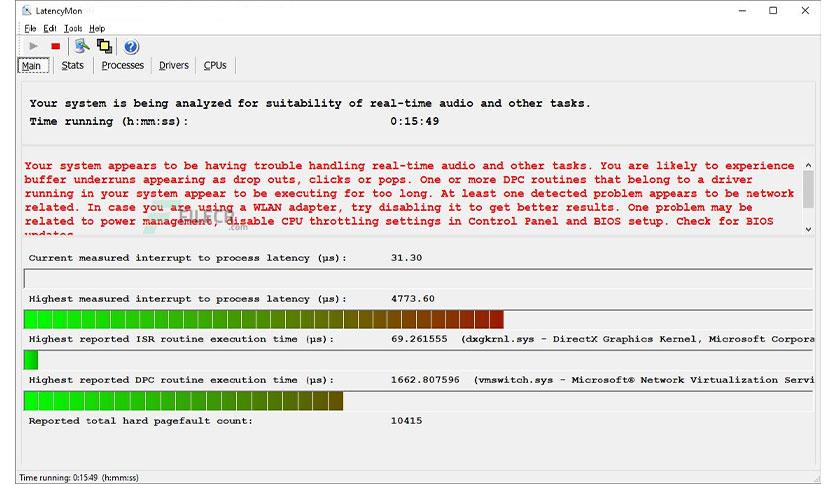Start monitoring with the green play button
836x484 pixels.
click(x=33, y=46)
